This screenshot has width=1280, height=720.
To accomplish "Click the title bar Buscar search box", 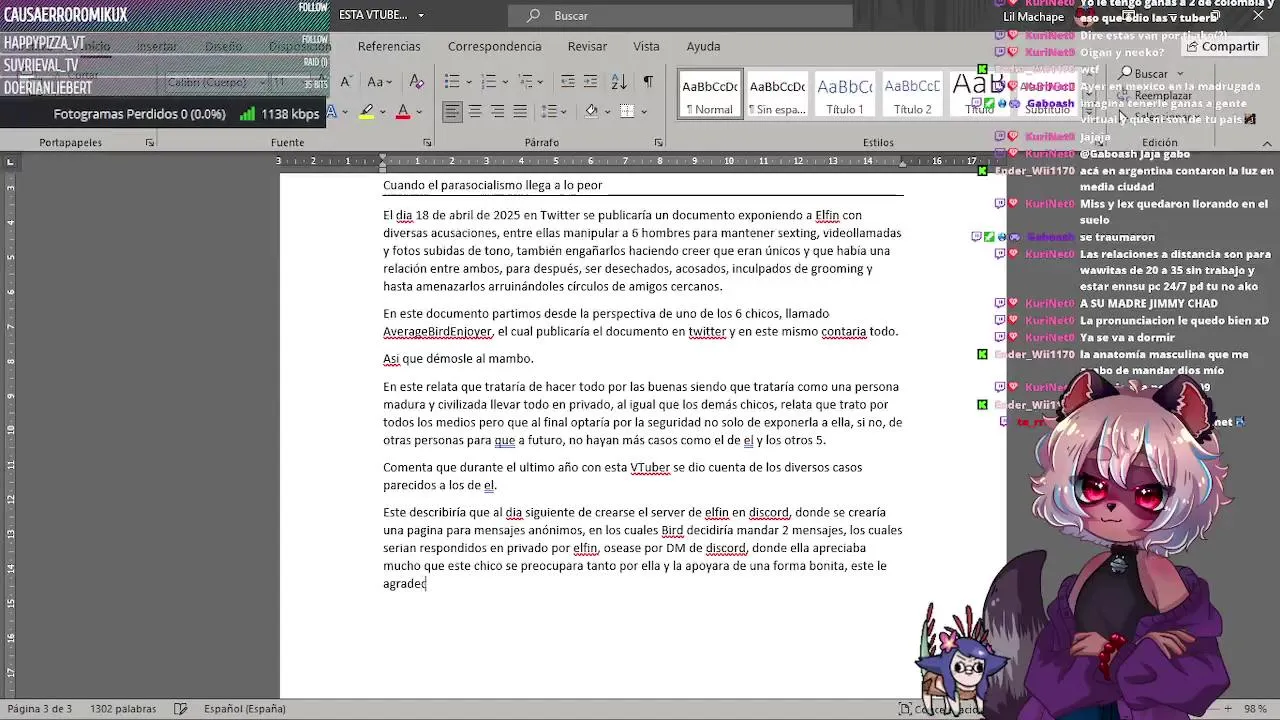I will [680, 15].
